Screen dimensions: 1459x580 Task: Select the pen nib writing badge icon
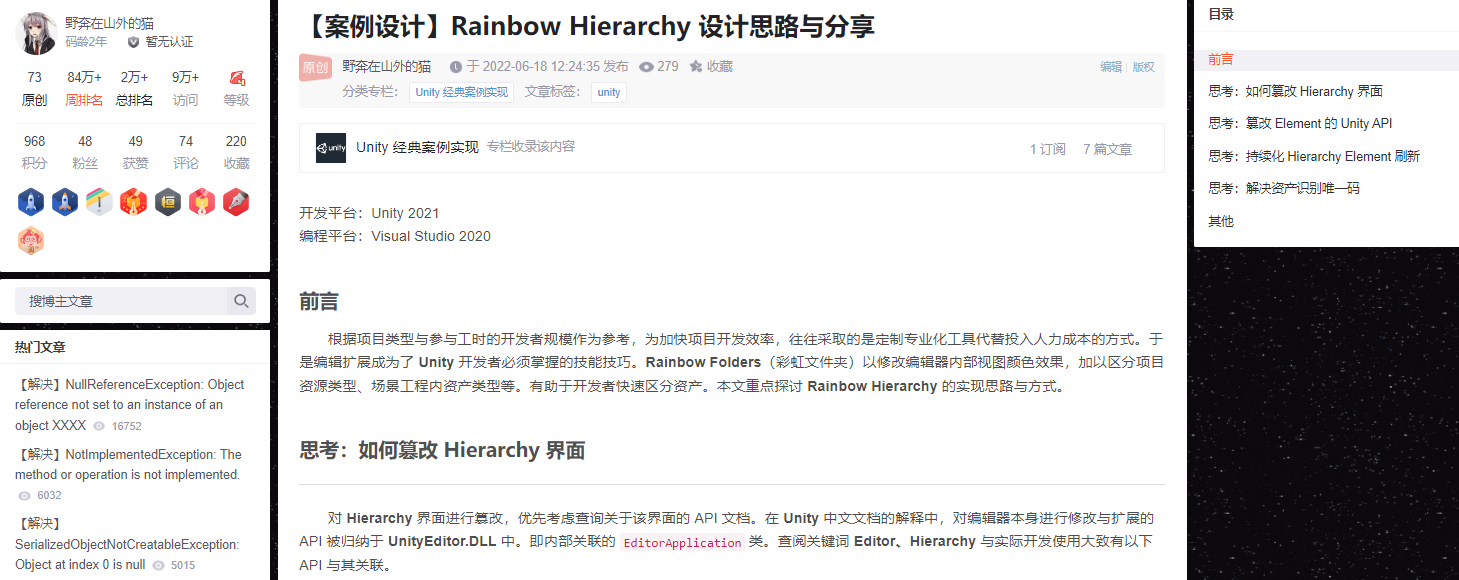click(x=236, y=201)
